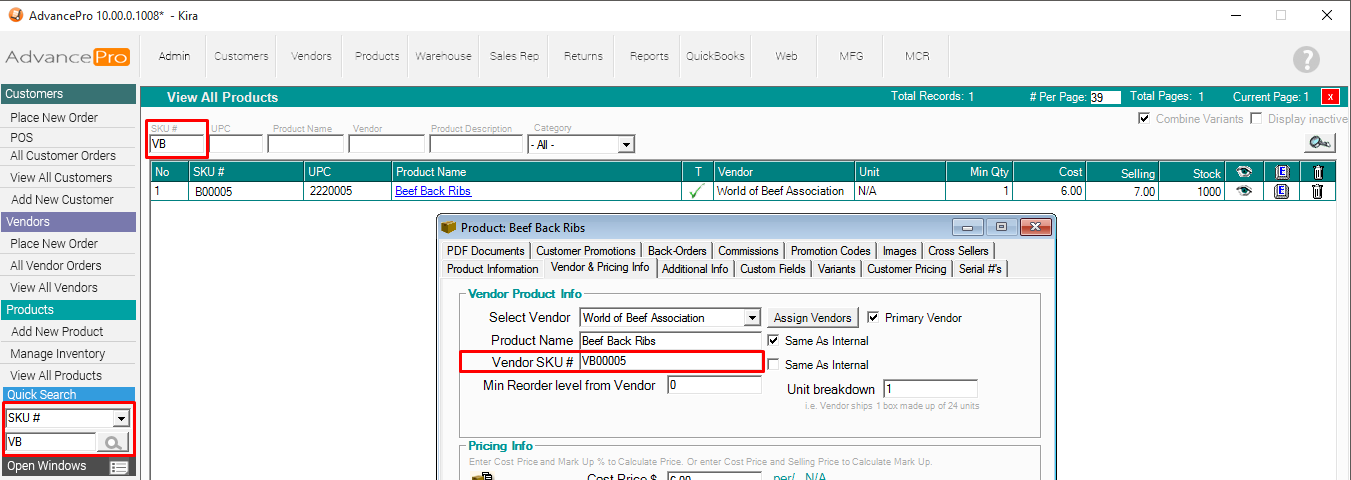This screenshot has width=1351, height=480.
Task: Enable Same As Internal for Vendor SKU
Action: coord(773,365)
